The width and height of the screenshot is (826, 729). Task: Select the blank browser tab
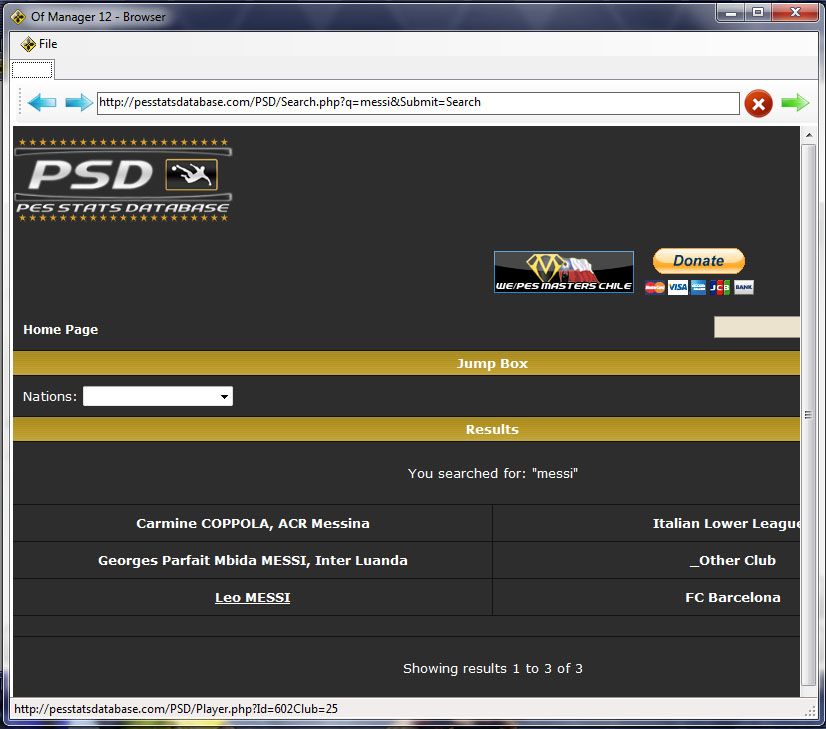(x=32, y=69)
